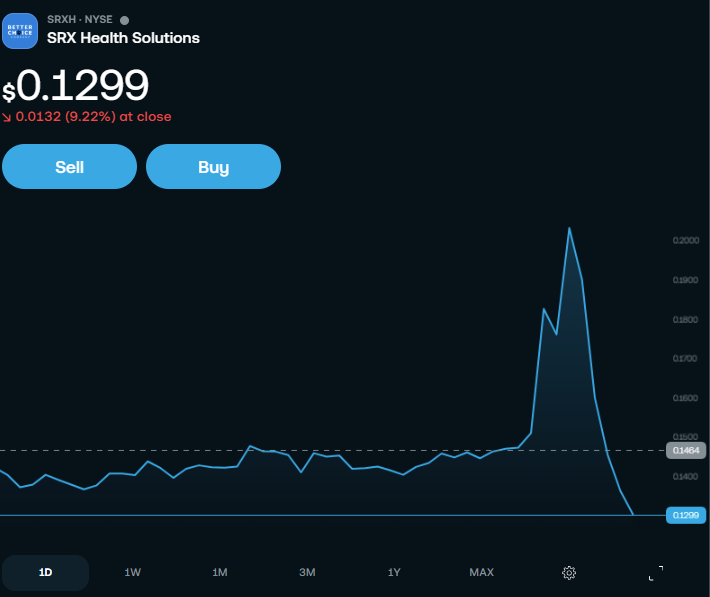Click the 0.0132 (9.22%) at close text

point(93,117)
